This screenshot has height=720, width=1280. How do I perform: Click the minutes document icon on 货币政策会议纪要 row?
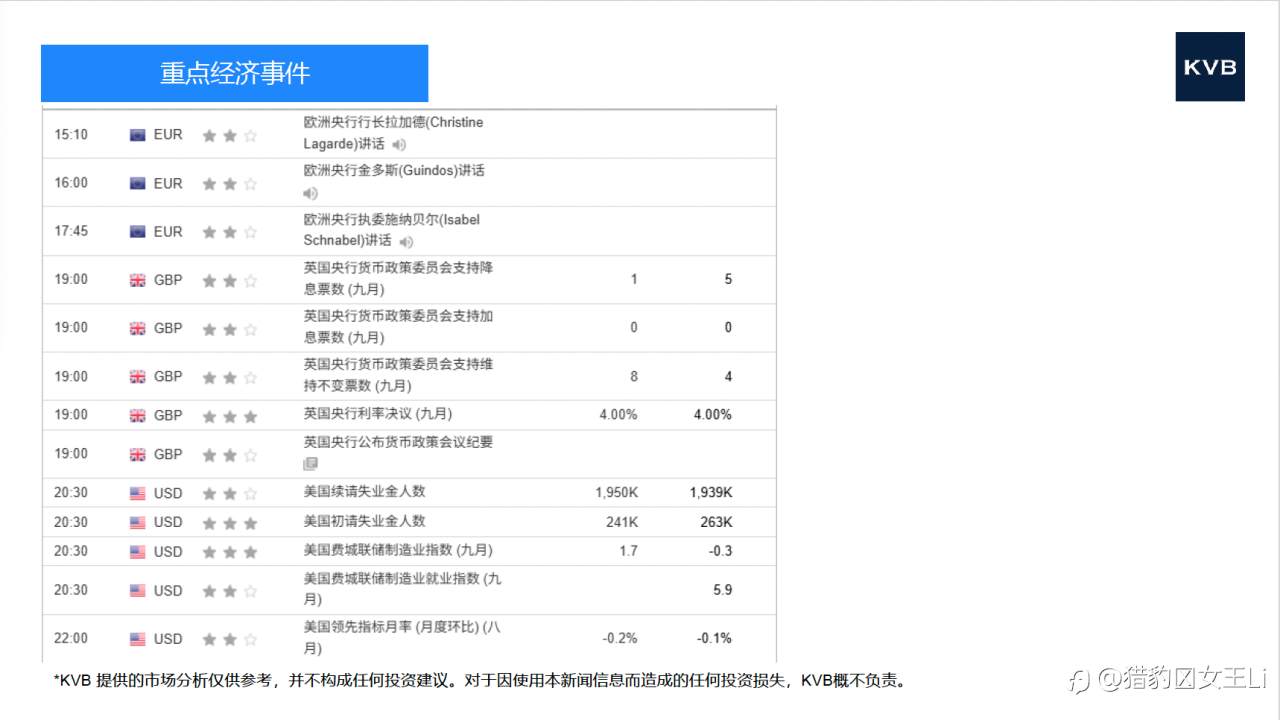point(310,464)
